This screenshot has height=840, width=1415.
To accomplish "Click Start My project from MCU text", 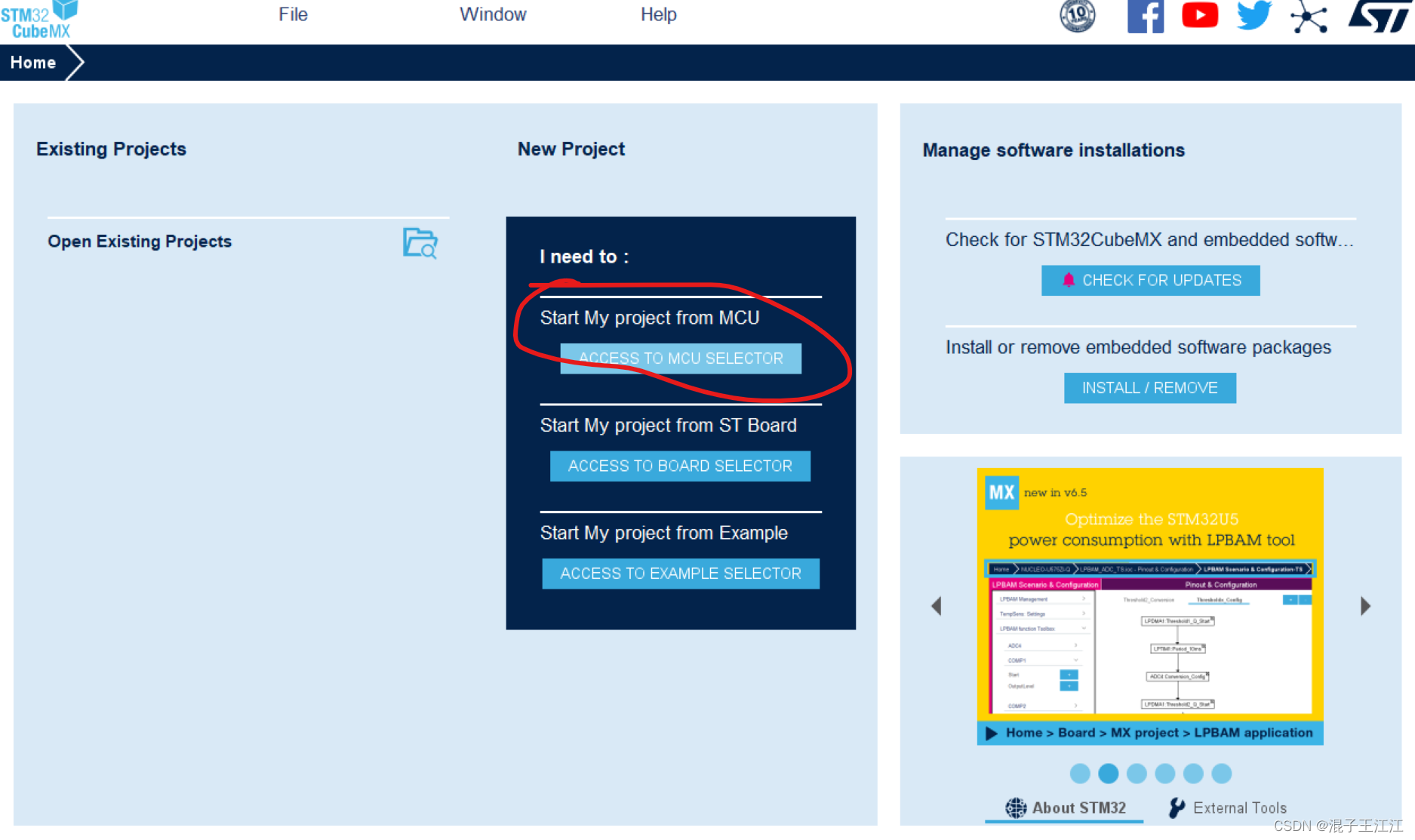I will point(650,318).
